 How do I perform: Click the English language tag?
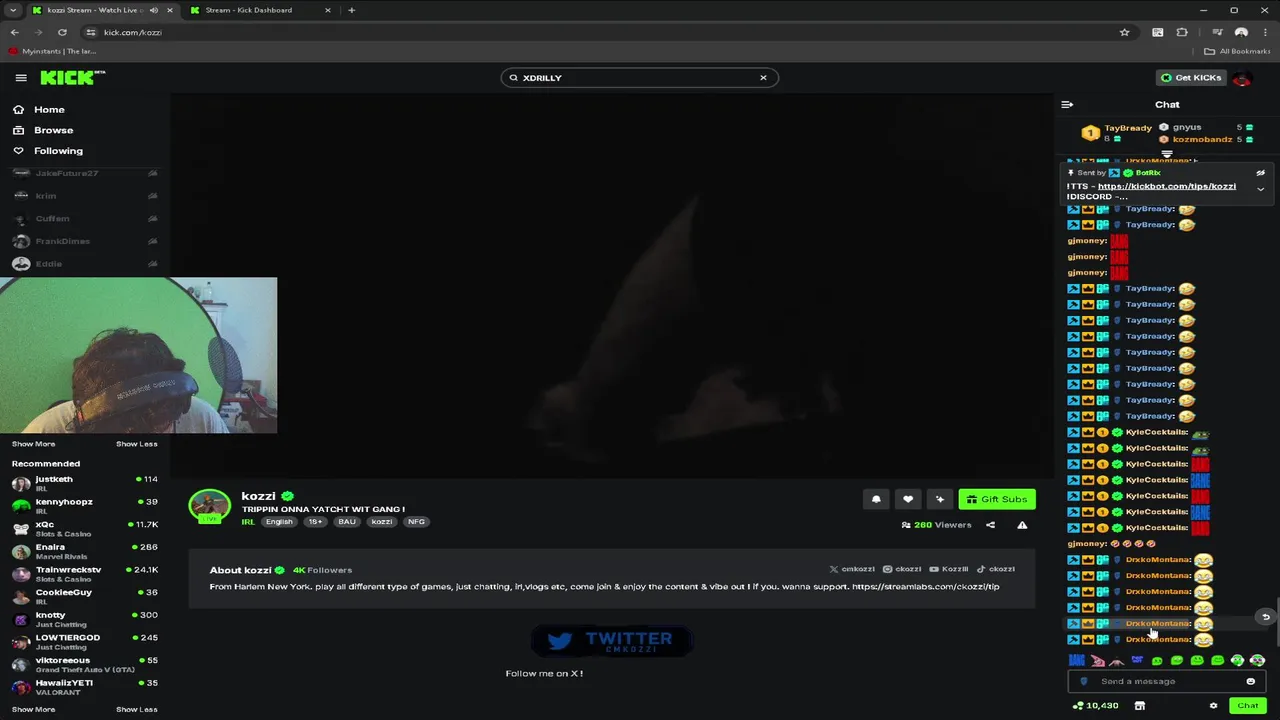(279, 522)
